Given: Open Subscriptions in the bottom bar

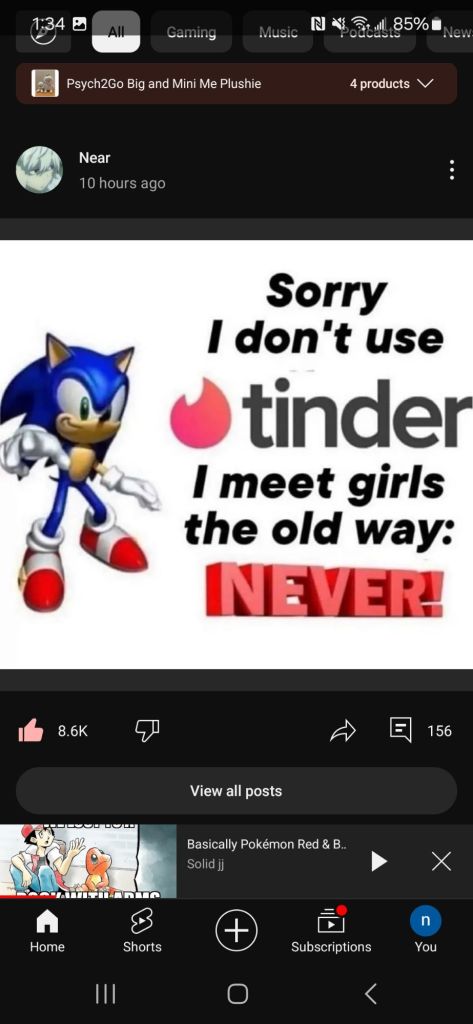Looking at the screenshot, I should [x=331, y=931].
